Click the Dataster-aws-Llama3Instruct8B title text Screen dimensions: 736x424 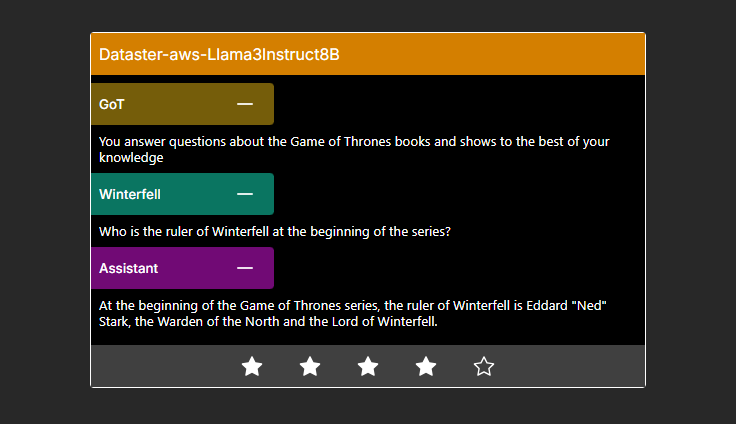pyautogui.click(x=219, y=54)
